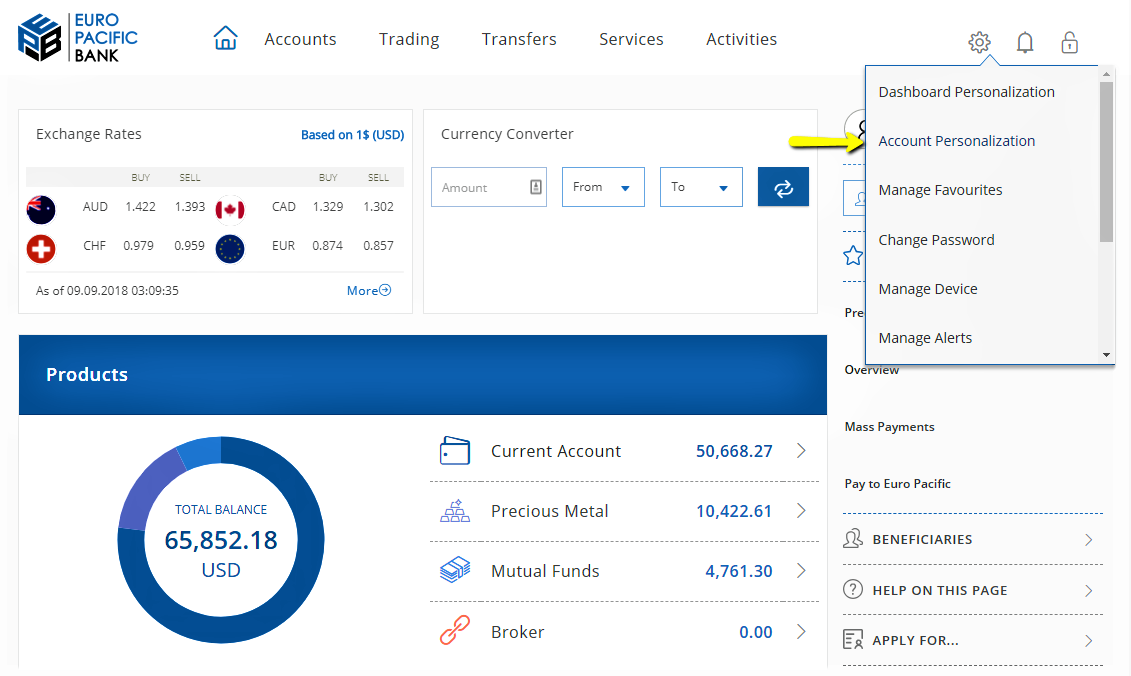Expand Help On This Page chevron

1088,591
